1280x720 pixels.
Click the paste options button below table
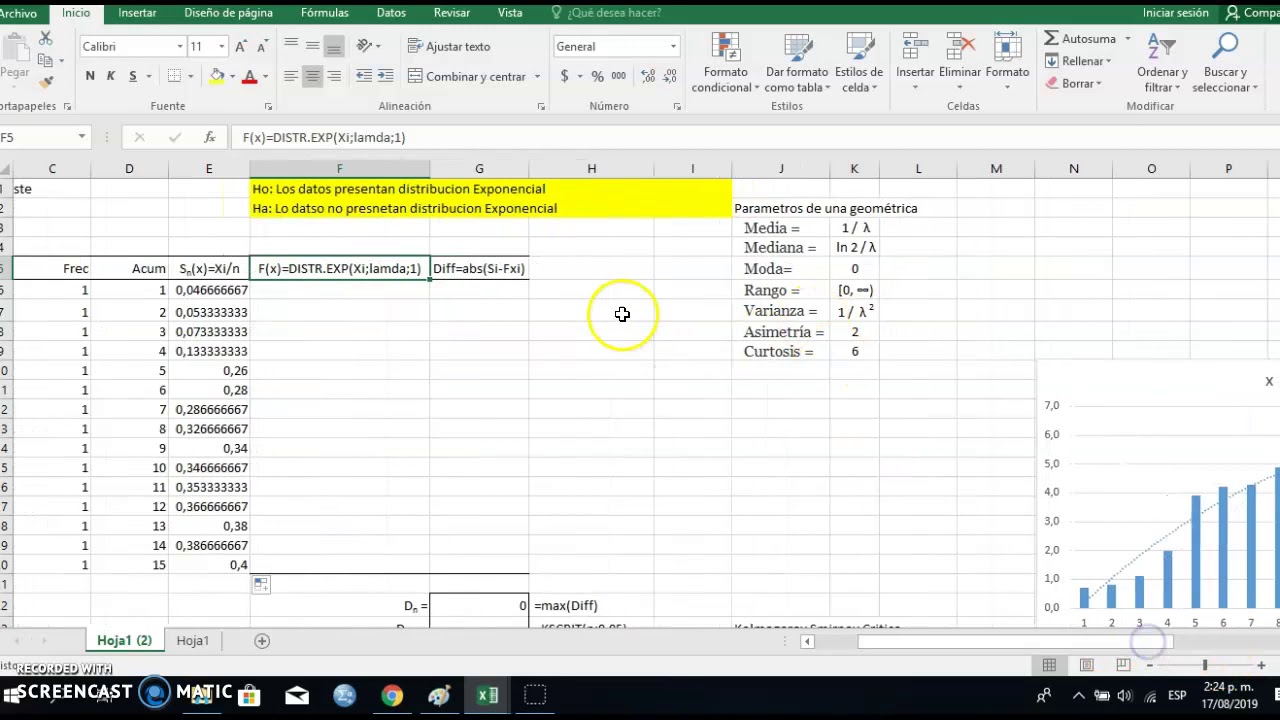click(261, 584)
